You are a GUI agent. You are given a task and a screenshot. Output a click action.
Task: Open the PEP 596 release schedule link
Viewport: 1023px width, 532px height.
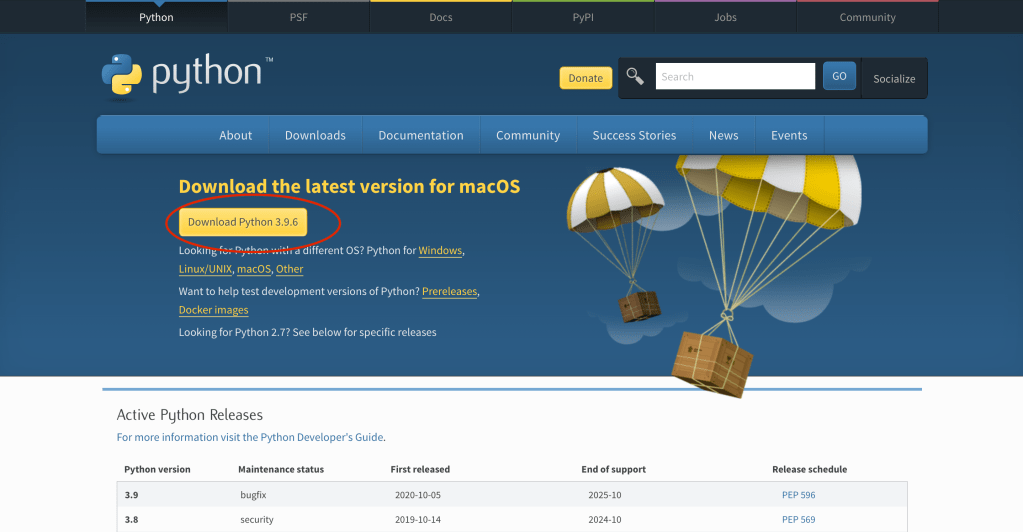(798, 495)
